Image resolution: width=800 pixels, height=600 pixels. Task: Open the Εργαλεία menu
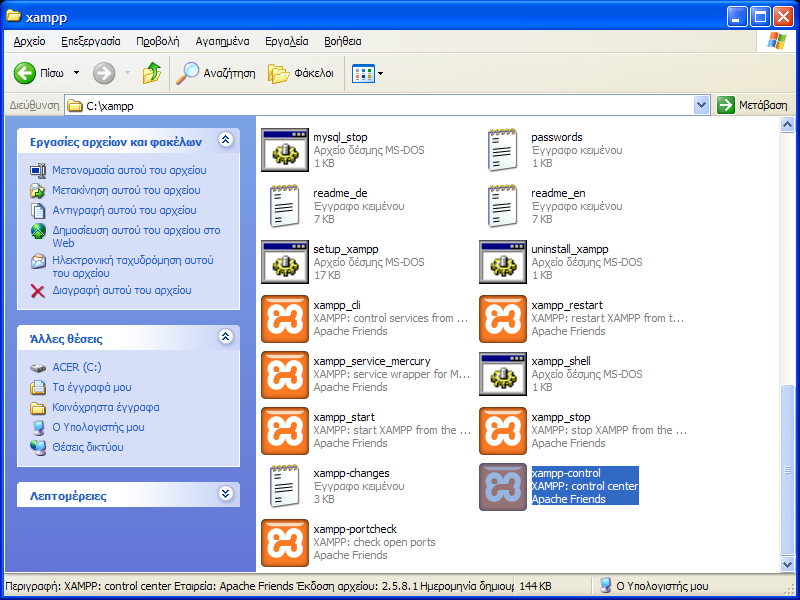point(287,41)
